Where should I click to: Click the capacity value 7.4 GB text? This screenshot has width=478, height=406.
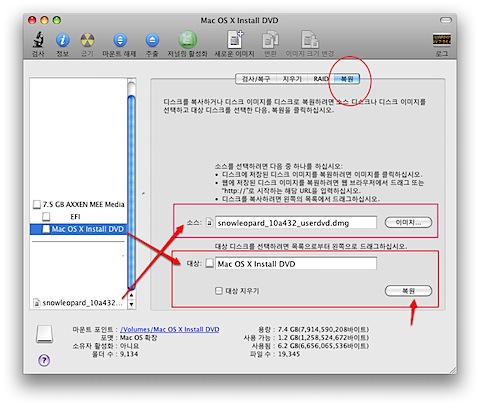coord(323,329)
